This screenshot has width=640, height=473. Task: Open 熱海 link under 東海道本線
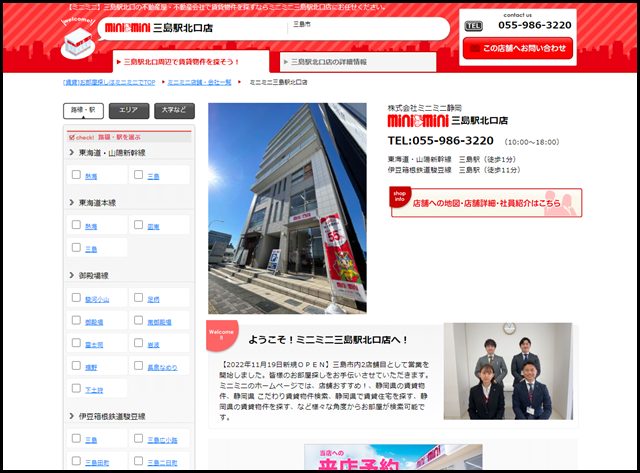click(91, 227)
